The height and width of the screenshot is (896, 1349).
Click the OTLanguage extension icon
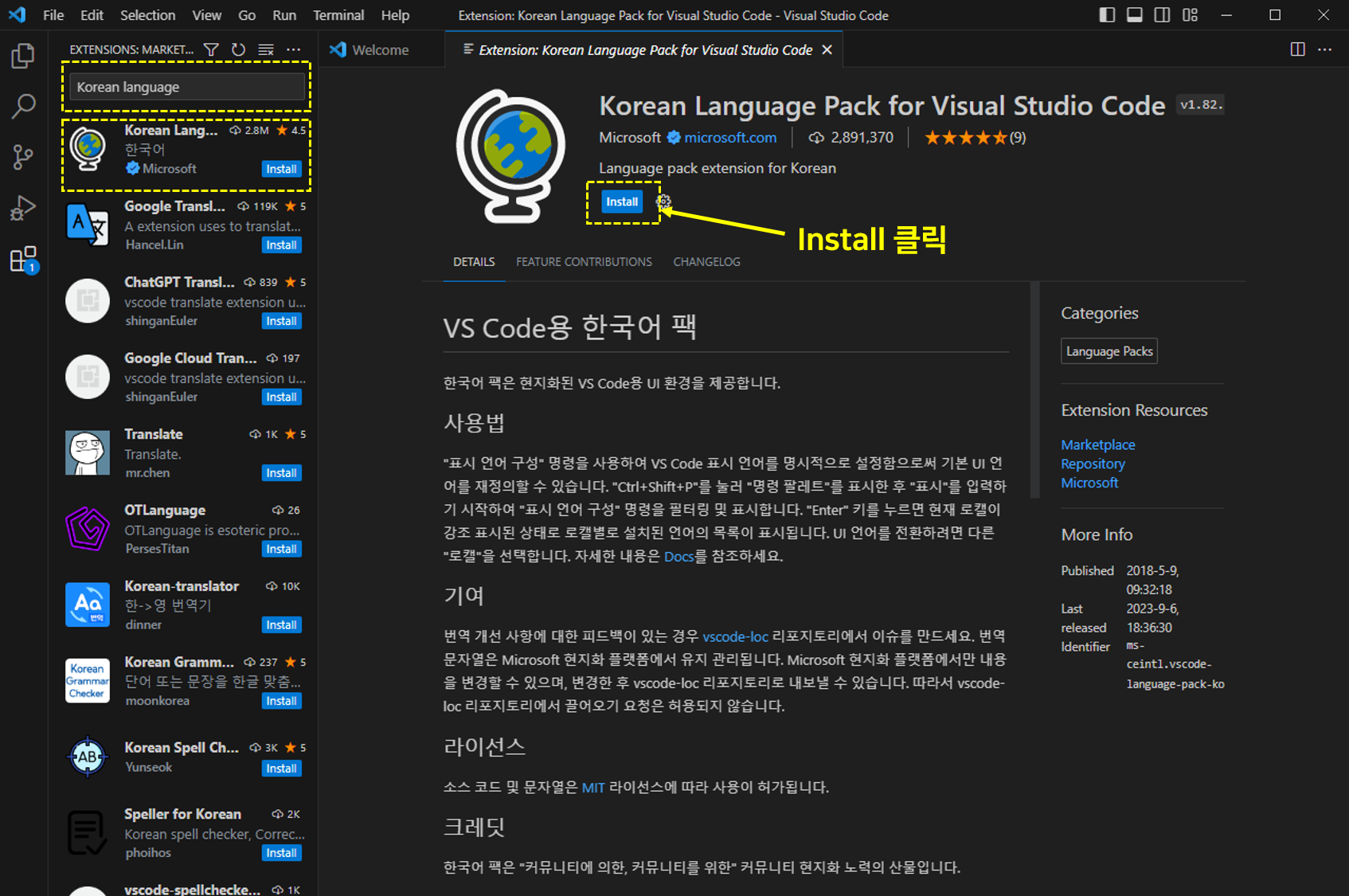click(x=88, y=529)
